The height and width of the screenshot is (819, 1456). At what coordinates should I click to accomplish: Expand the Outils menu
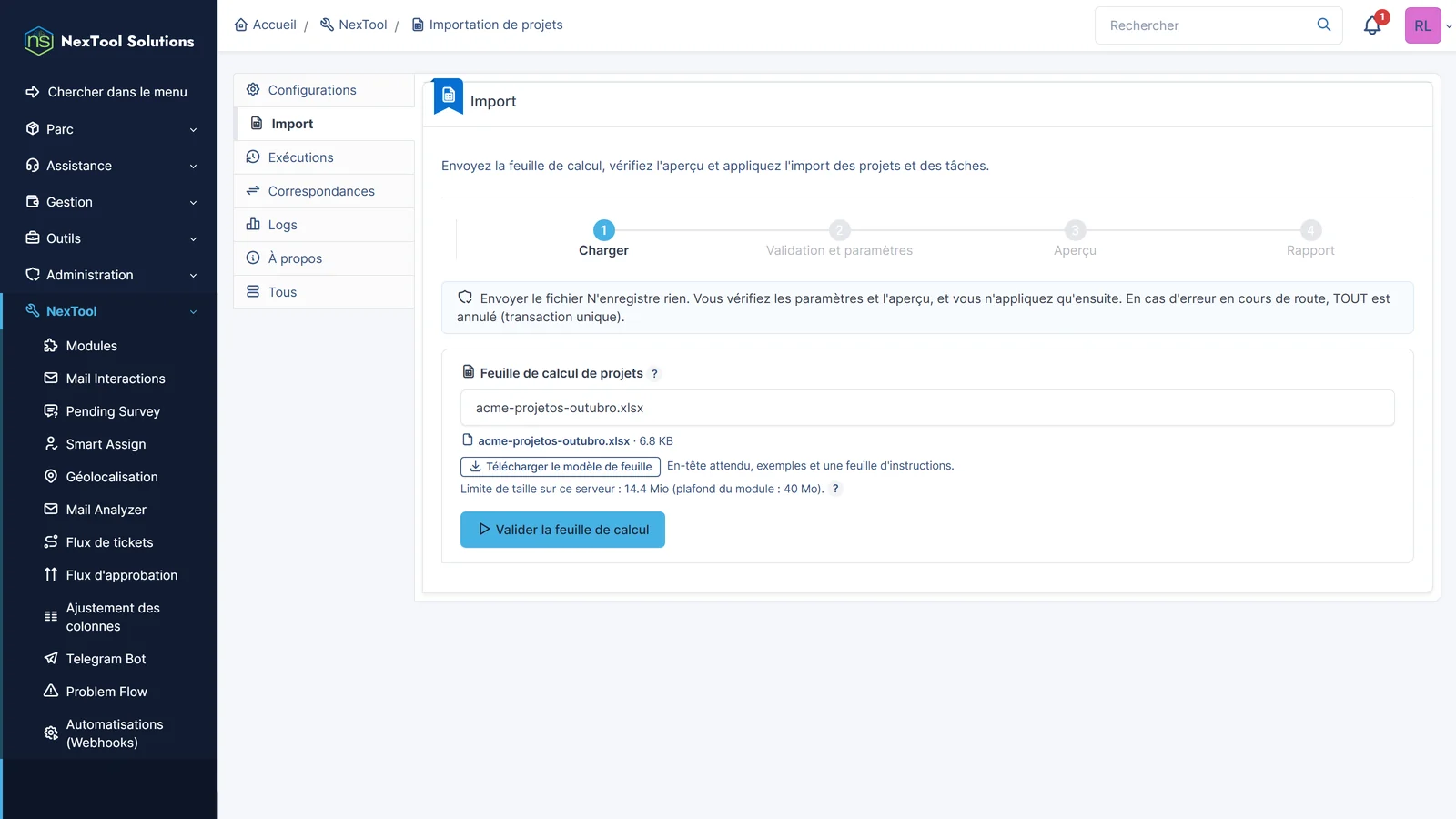point(109,238)
